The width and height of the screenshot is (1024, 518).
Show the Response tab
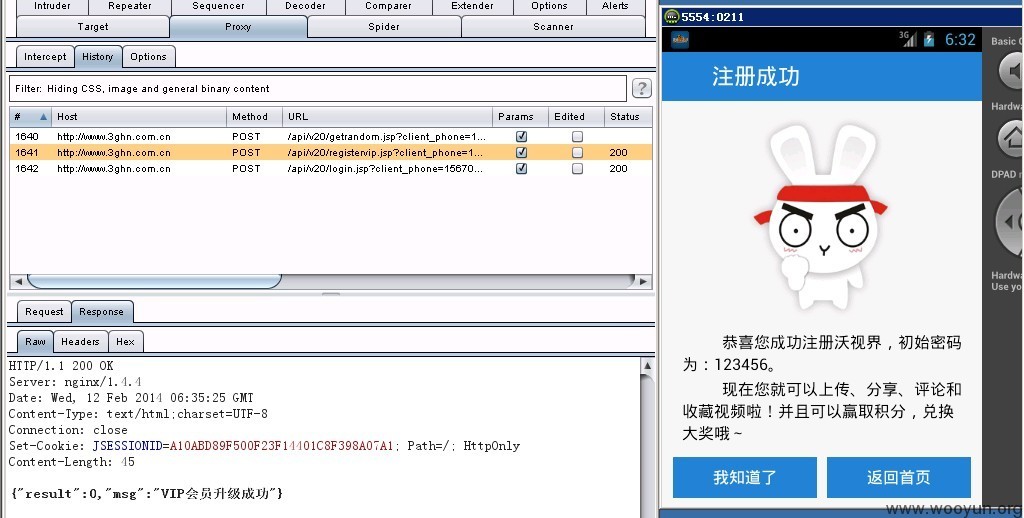102,312
